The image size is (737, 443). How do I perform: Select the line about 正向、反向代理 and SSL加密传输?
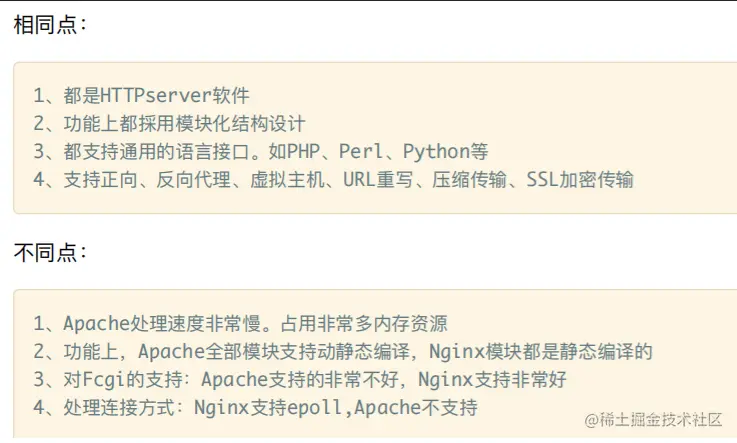coord(333,180)
